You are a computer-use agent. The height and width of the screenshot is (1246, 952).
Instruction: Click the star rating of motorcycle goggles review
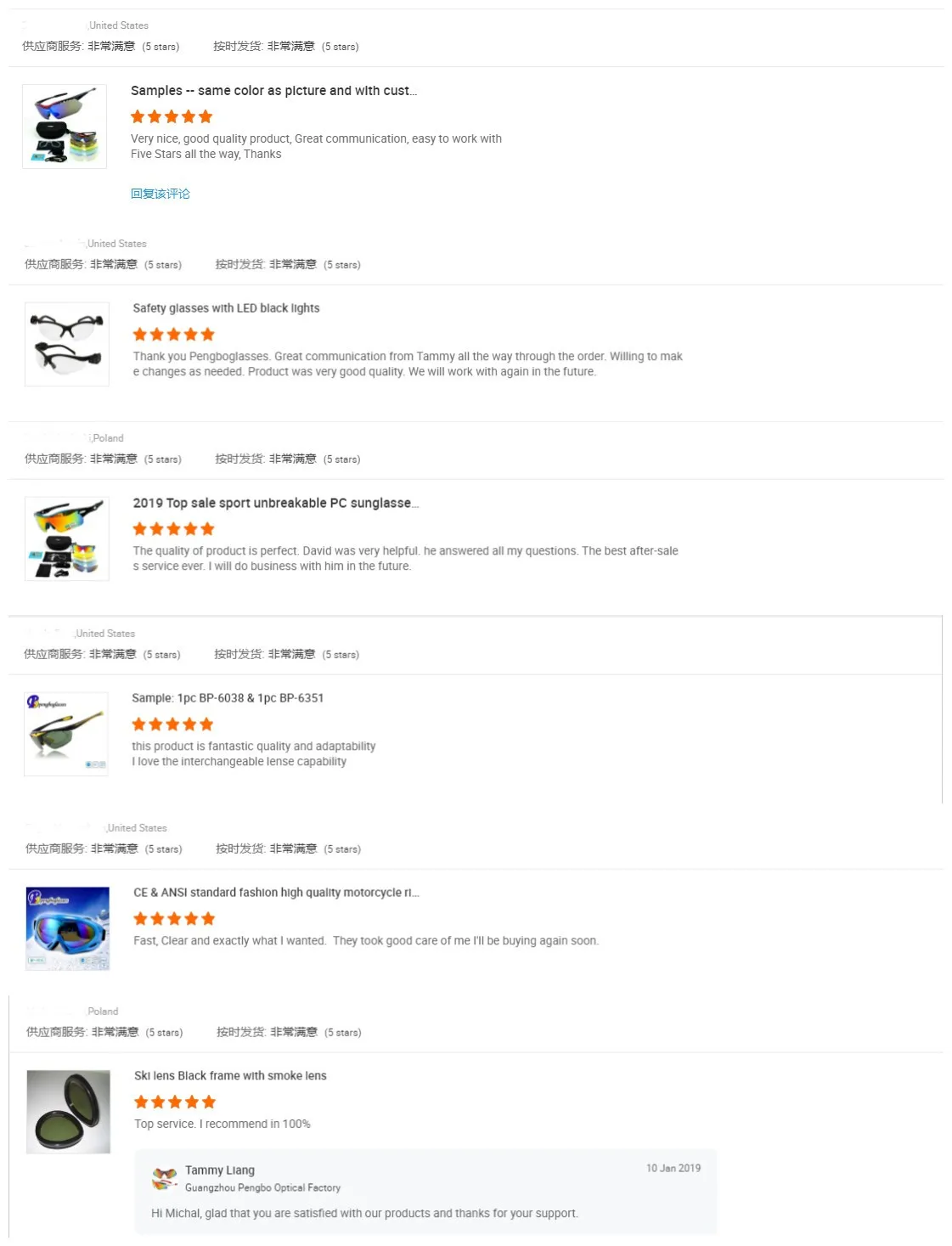(174, 918)
